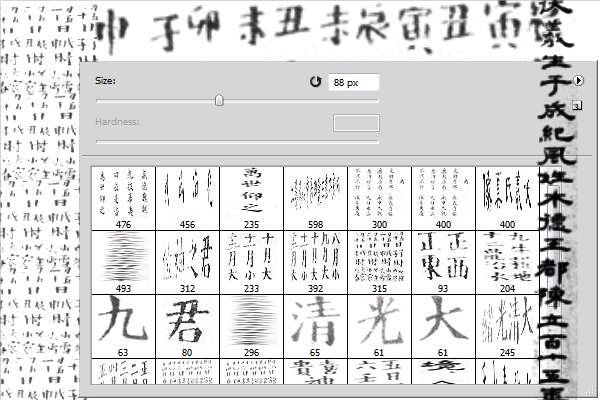Select the 315 brush preset

point(380,262)
